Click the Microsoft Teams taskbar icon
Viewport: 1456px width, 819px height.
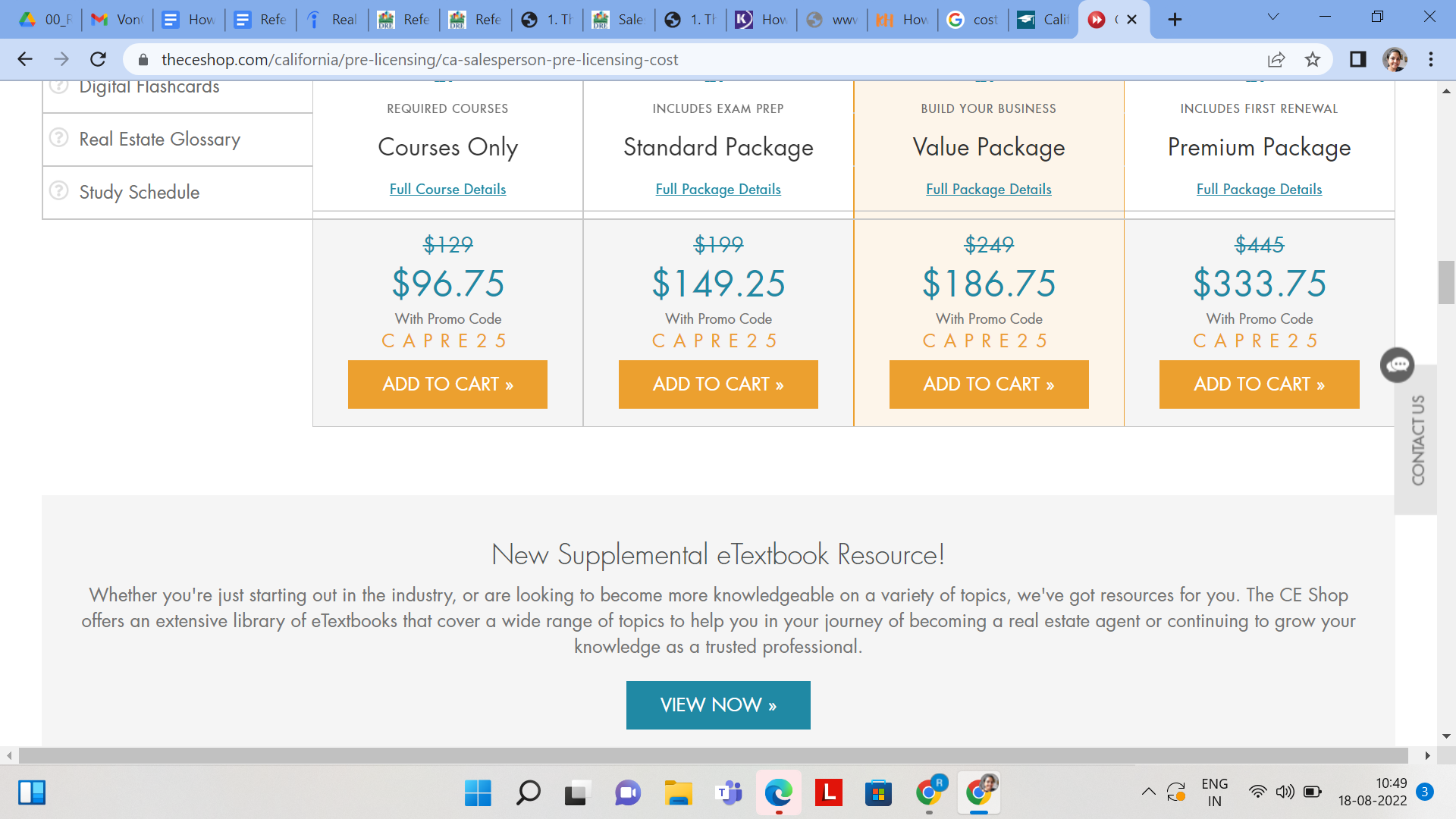728,793
